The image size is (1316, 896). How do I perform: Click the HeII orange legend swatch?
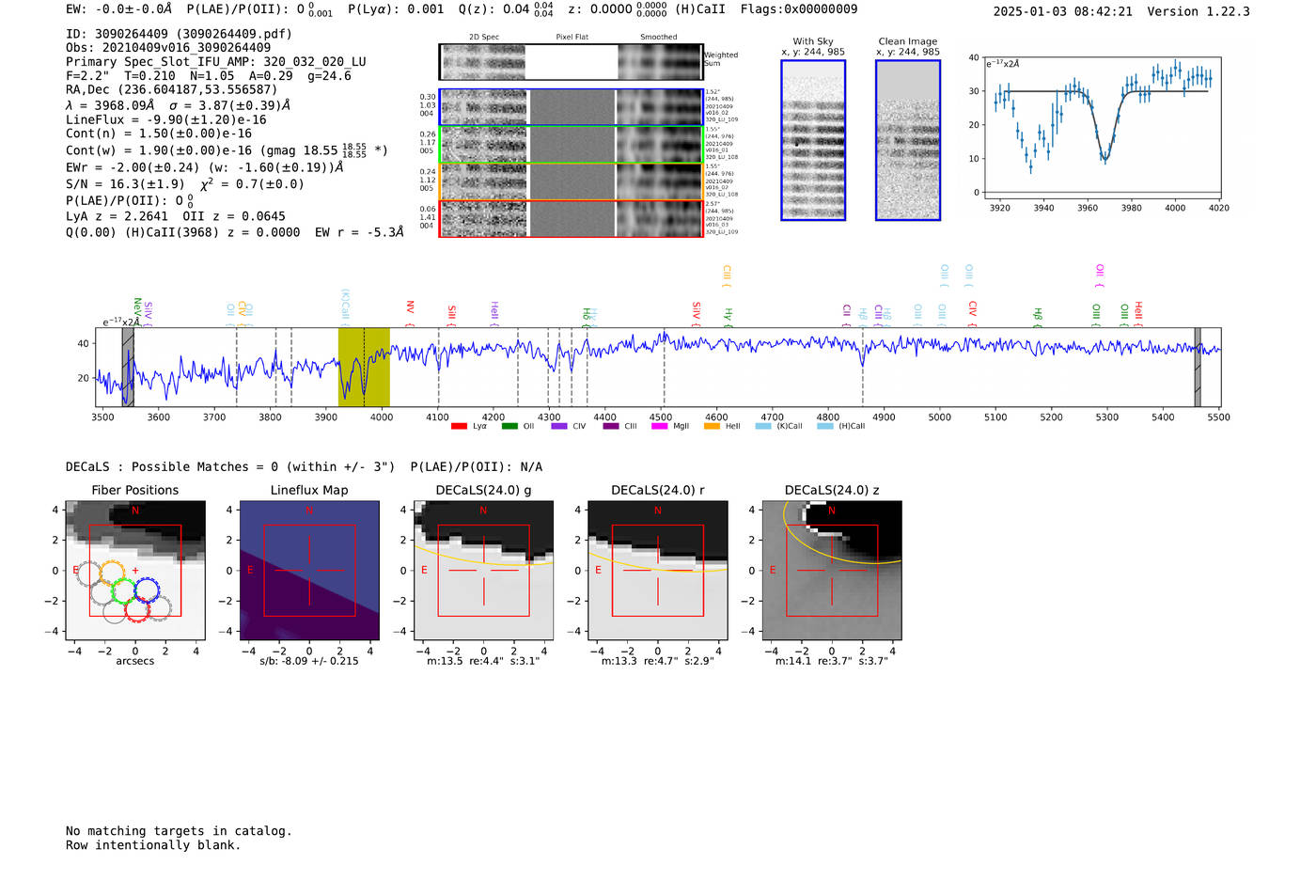[x=712, y=426]
